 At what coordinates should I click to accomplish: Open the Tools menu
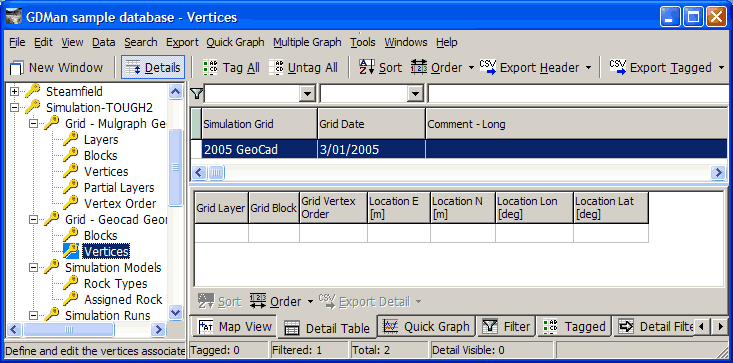click(363, 43)
